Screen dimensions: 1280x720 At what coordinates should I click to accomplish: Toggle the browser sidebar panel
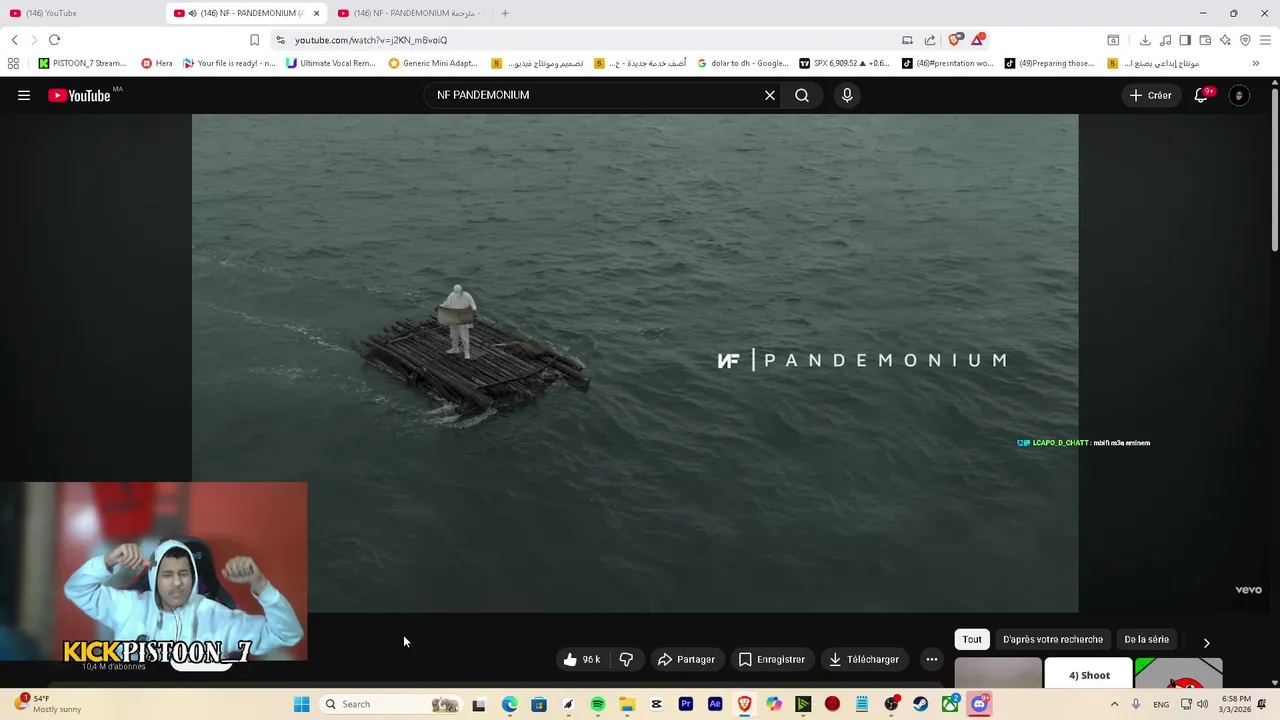coord(1185,40)
